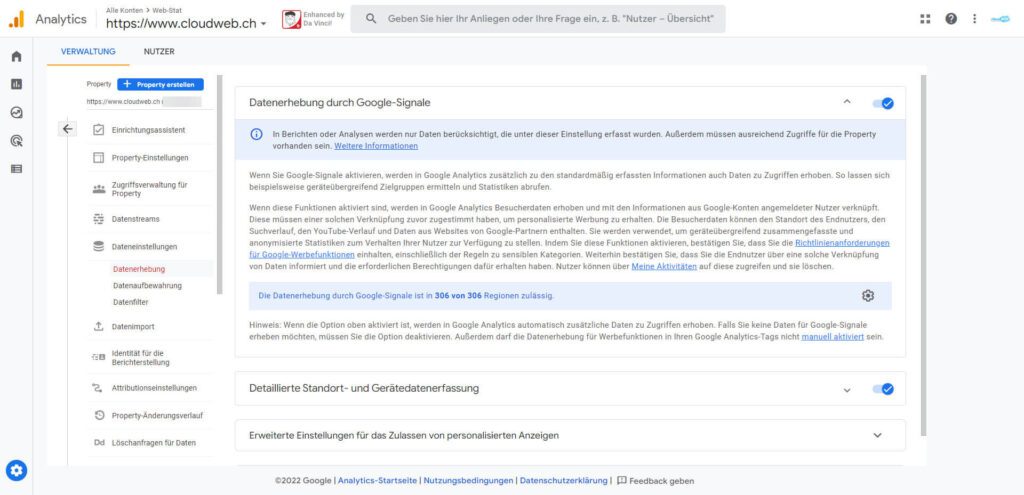Click the property column scrollbar
Image resolution: width=1024 pixels, height=495 pixels.
(x=219, y=185)
